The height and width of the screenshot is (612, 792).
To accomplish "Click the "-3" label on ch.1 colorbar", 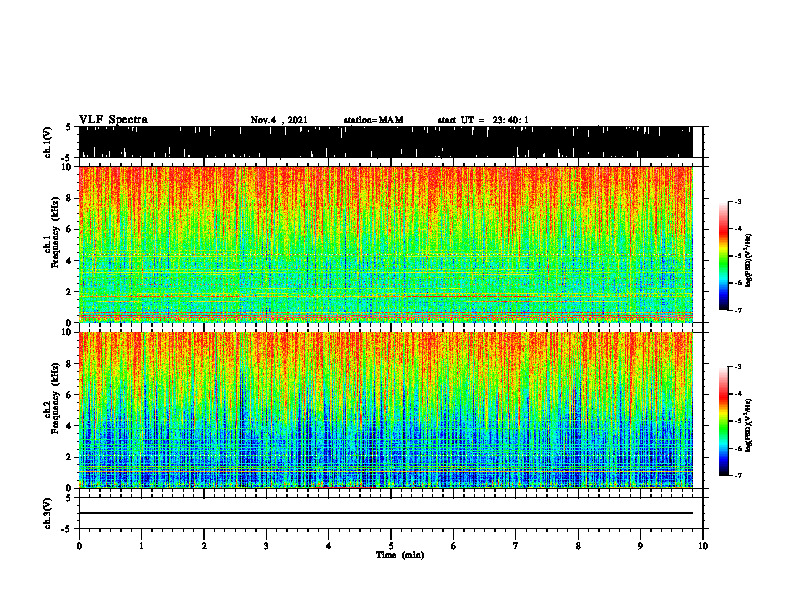I will tap(737, 201).
